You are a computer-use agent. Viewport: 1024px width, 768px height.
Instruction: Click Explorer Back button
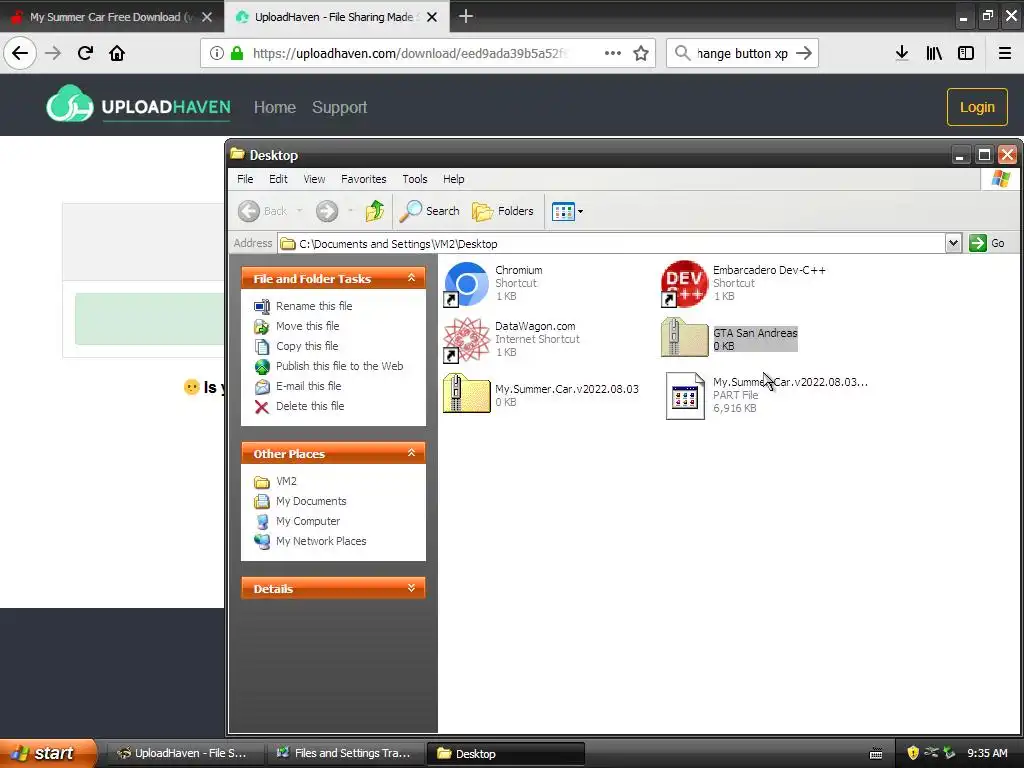263,211
